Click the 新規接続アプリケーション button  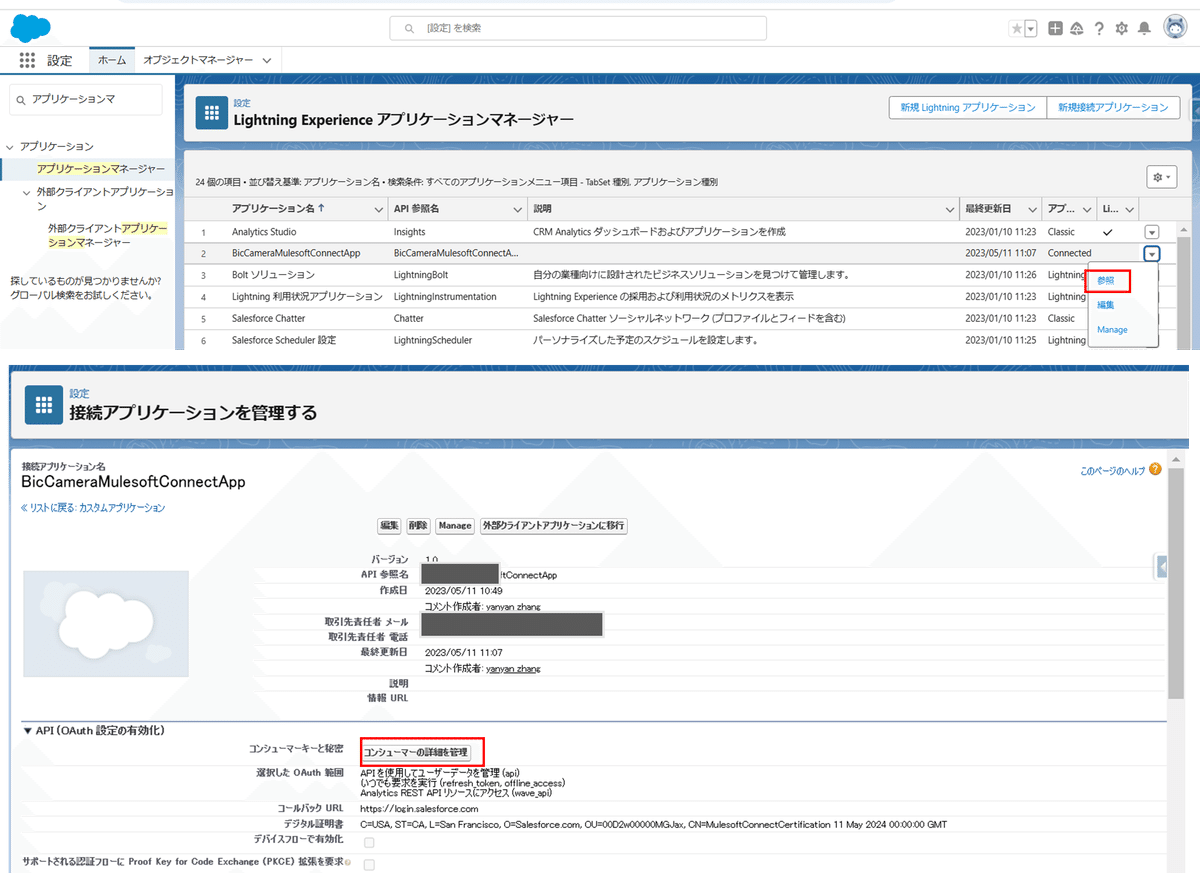1114,107
